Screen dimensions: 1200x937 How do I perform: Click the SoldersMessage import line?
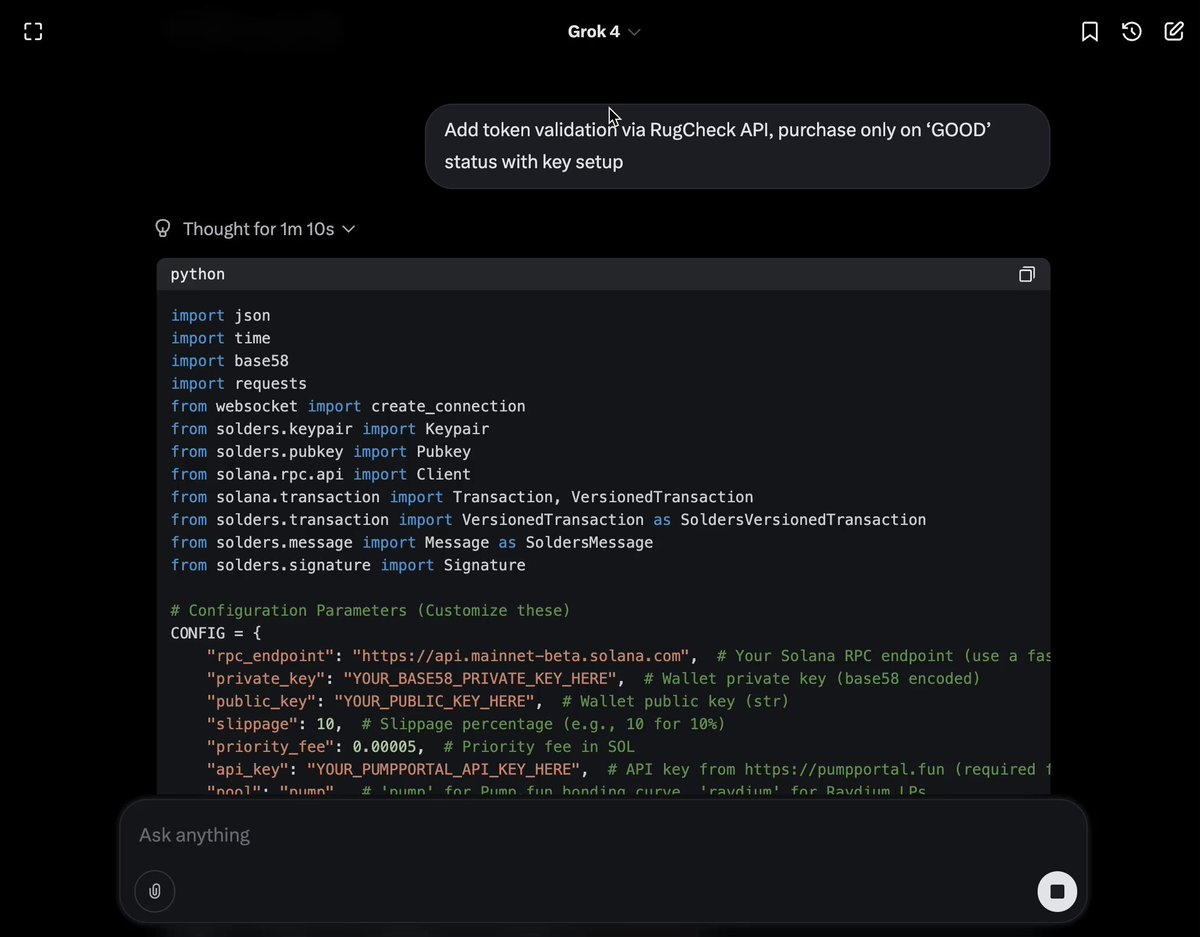click(412, 543)
